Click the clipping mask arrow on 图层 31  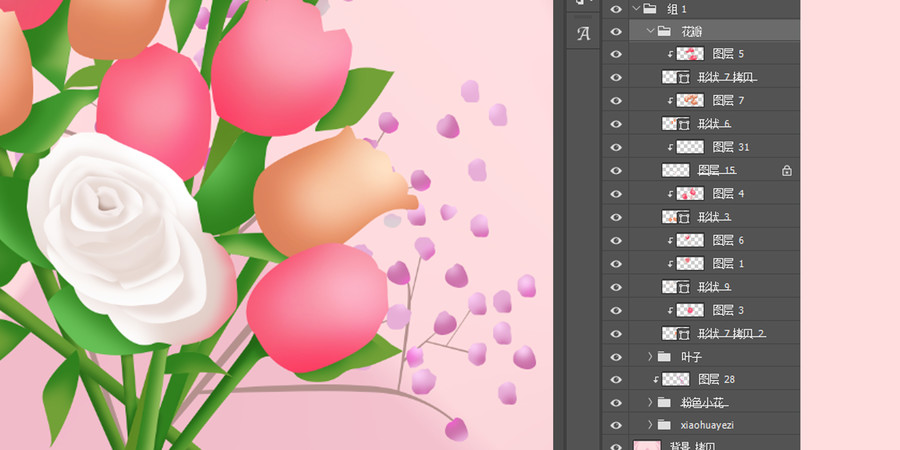(670, 148)
